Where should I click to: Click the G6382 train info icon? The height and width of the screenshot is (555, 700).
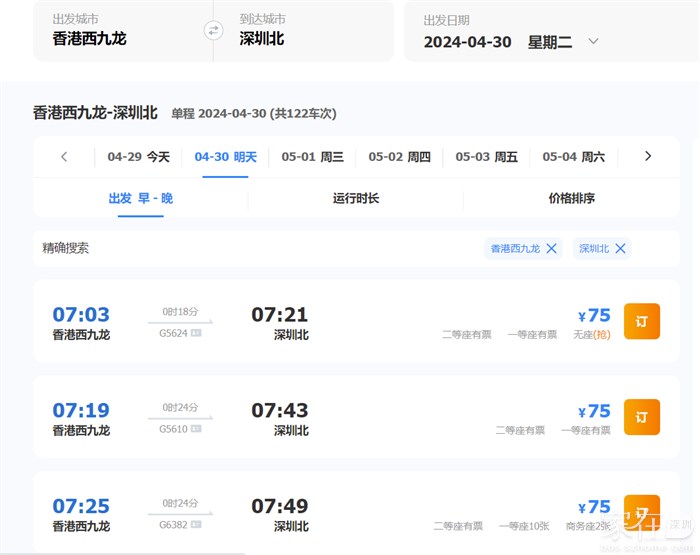click(196, 524)
